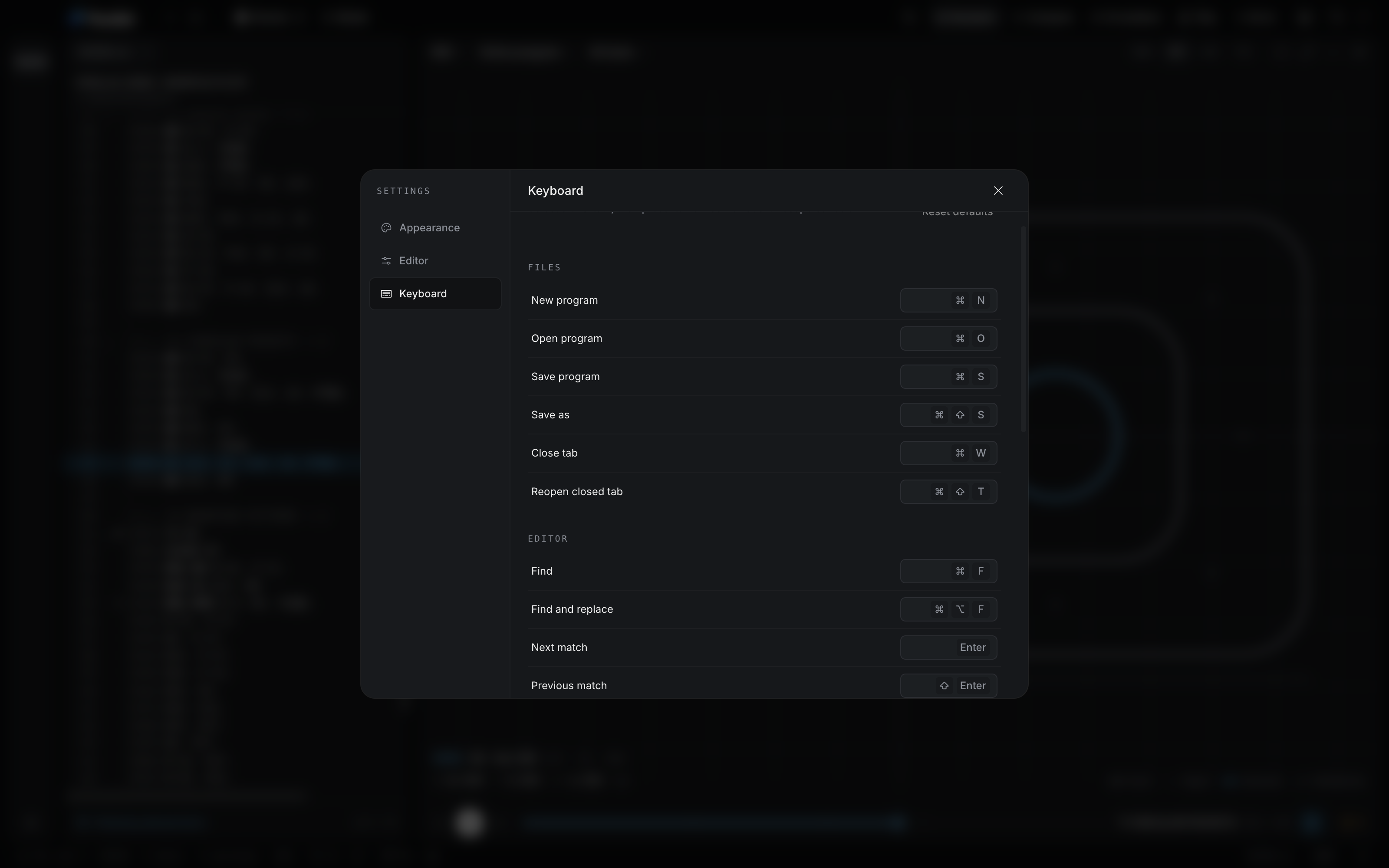Click the Keyboard icon in sidebar
Image resolution: width=1389 pixels, height=868 pixels.
coord(386,294)
